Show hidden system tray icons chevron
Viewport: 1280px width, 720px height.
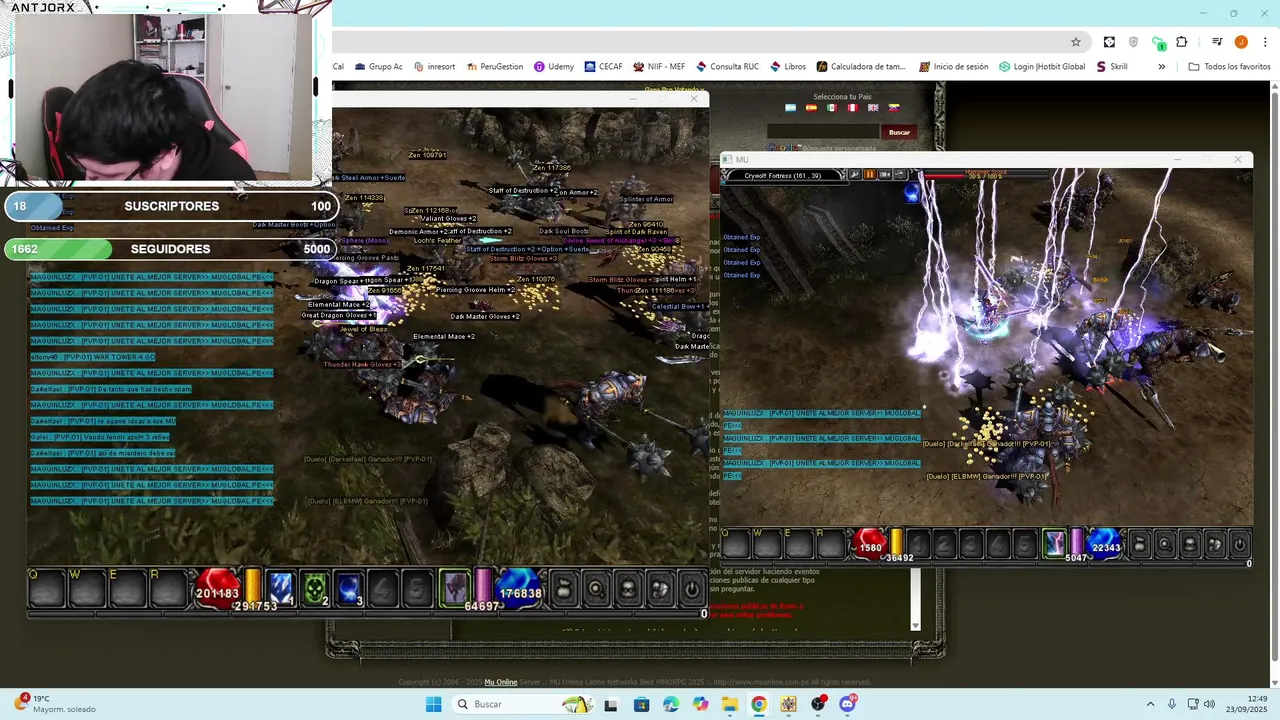1150,704
